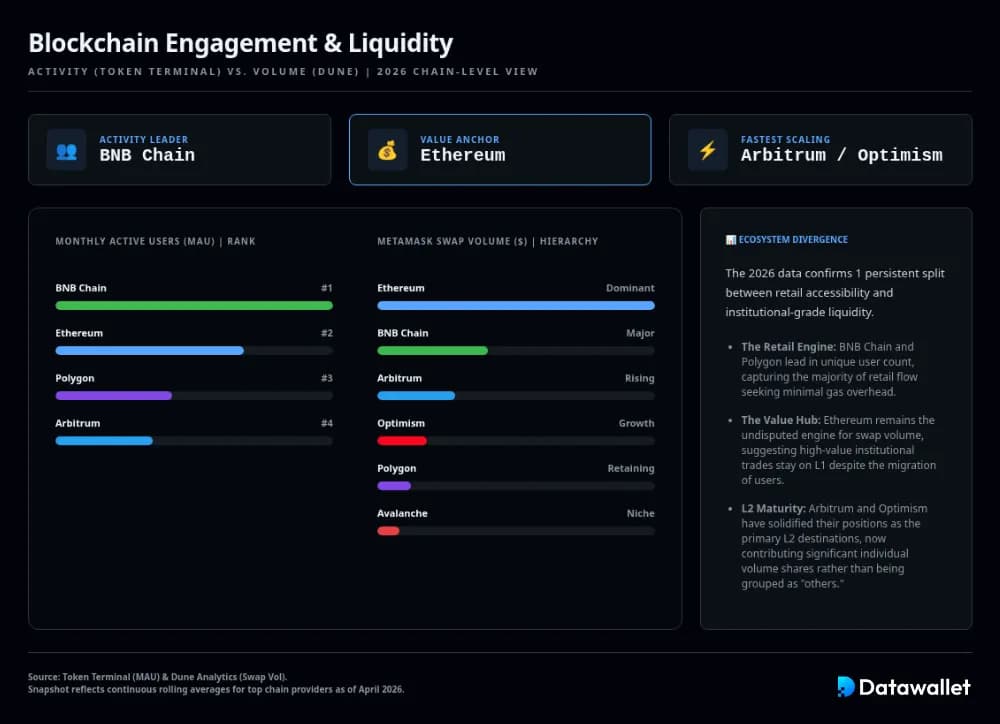Click the Optimism red swap volume bar
This screenshot has width=1000, height=724.
pos(402,441)
